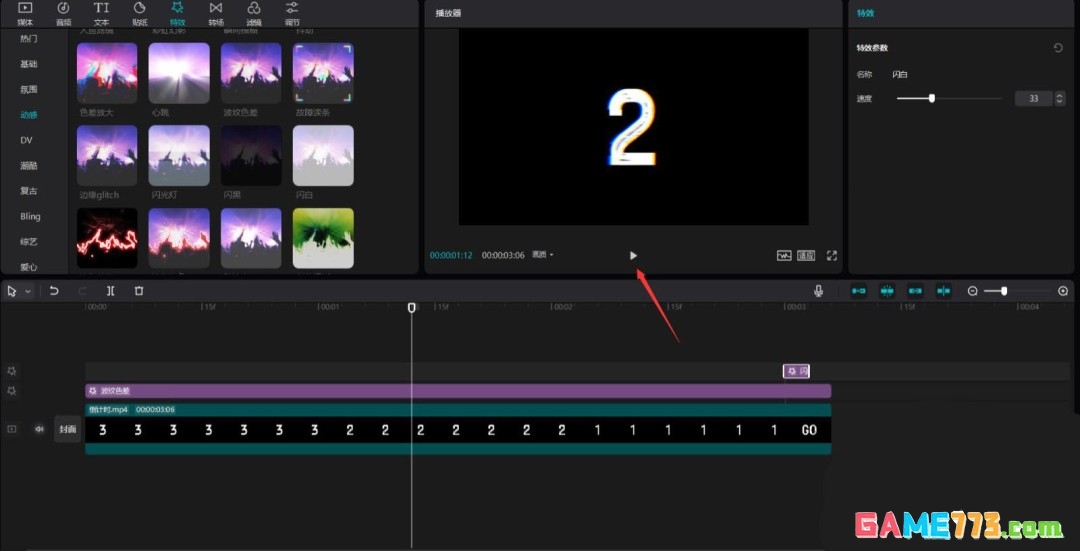
Task: Mute the main video track audio
Action: pos(40,429)
